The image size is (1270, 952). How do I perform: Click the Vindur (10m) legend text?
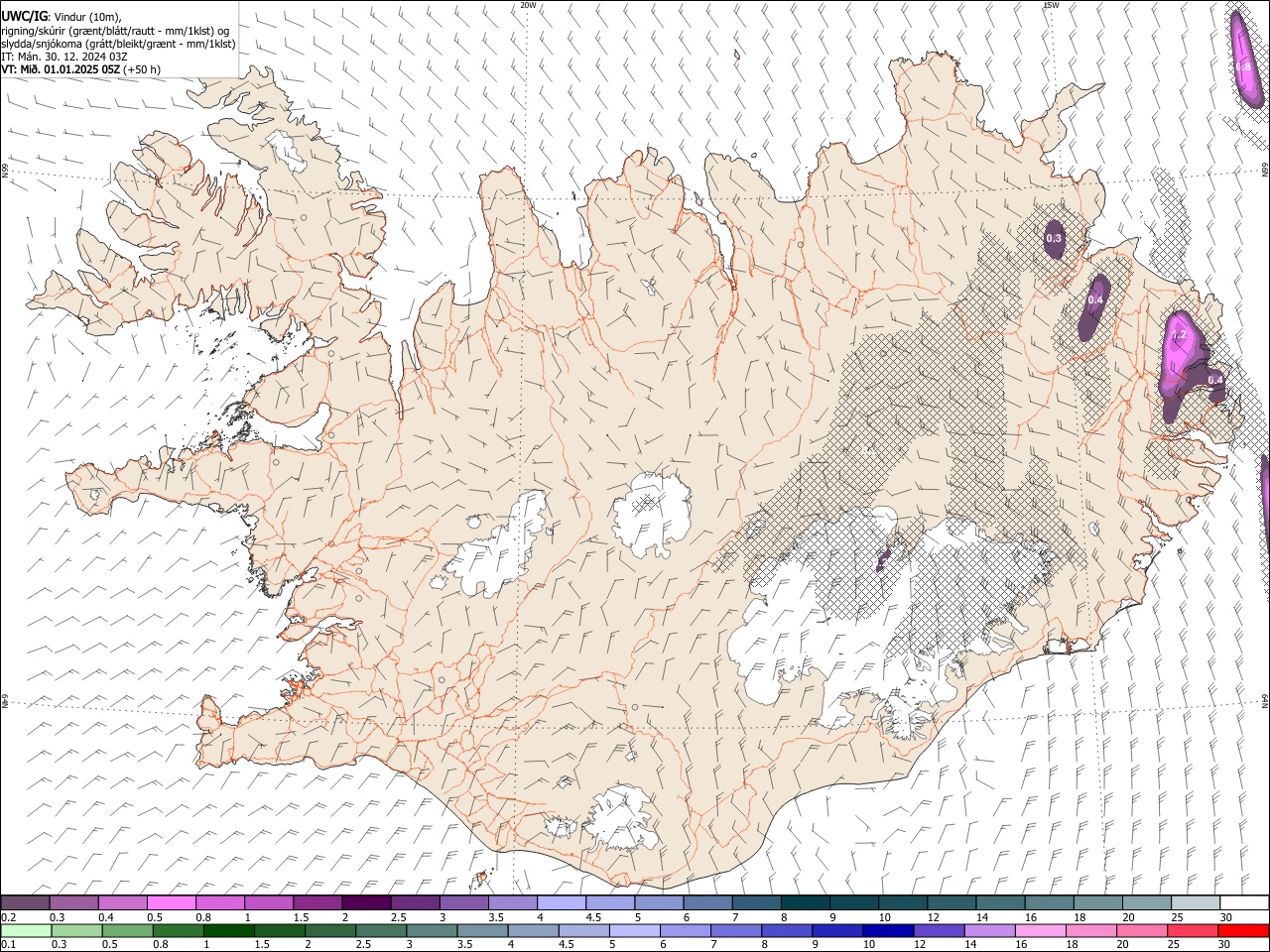tap(87, 16)
